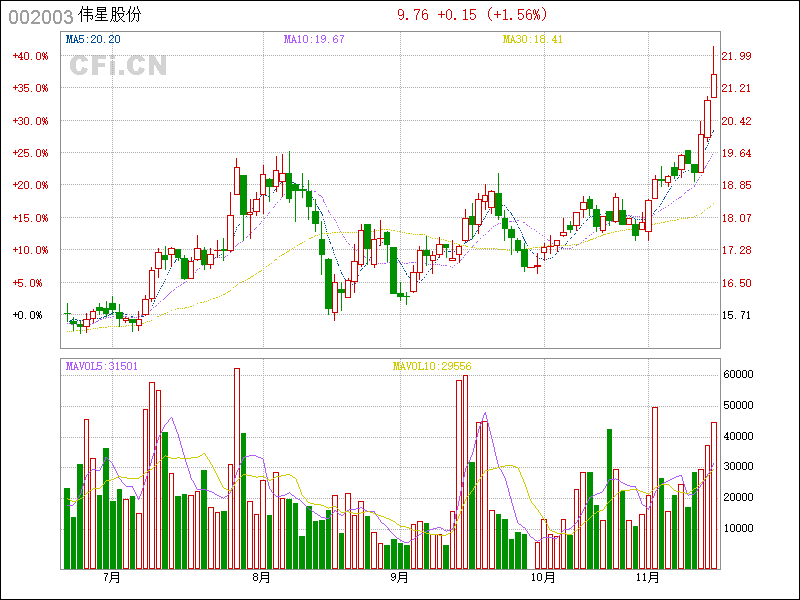Click the stock code 002003
Screen dimensions: 800x600
tap(40, 16)
